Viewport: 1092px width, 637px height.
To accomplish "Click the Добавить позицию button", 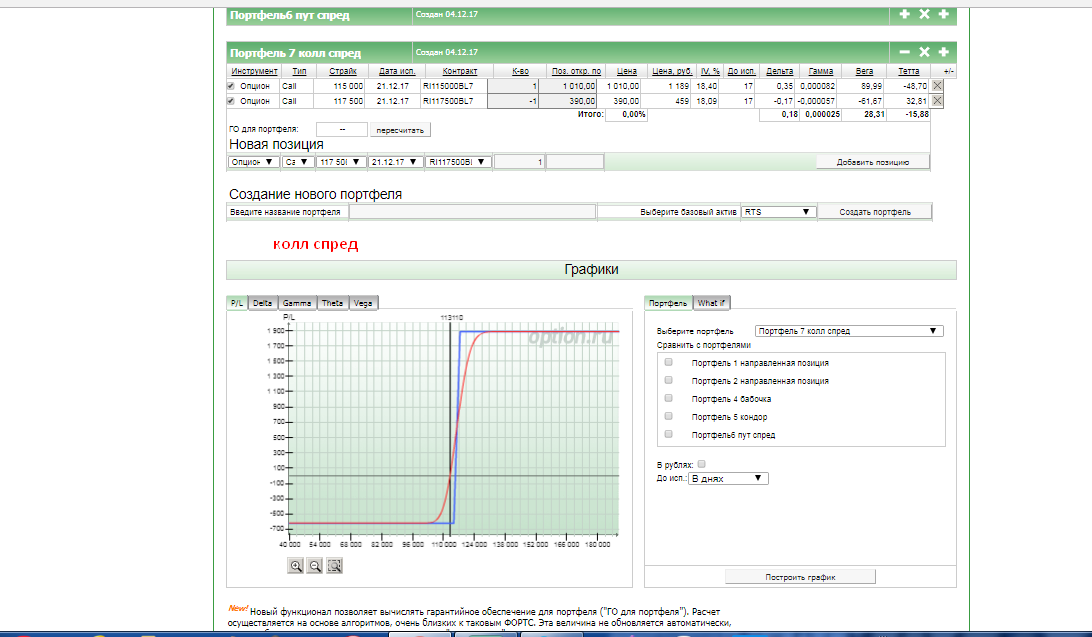I will pos(873,162).
